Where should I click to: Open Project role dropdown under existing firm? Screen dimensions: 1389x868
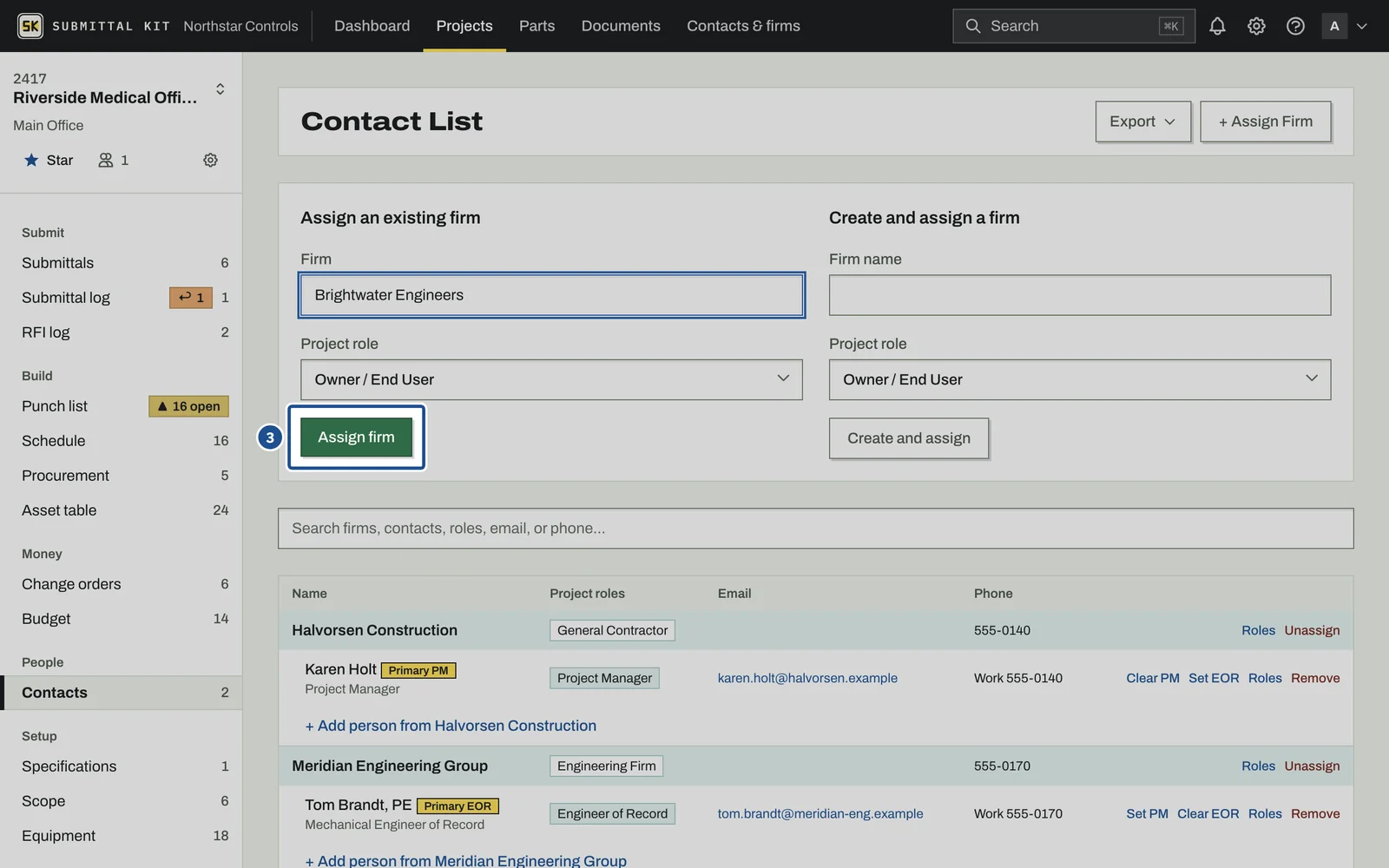551,379
